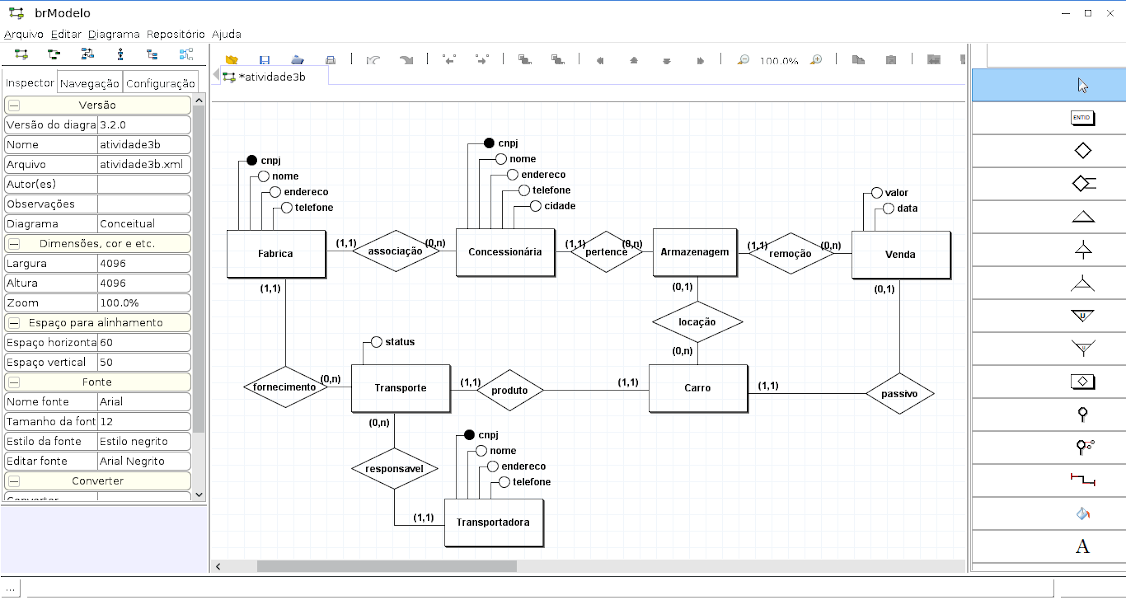Screen dimensions: 1126x600
Task: Open the Configuração tab
Action: click(x=160, y=83)
